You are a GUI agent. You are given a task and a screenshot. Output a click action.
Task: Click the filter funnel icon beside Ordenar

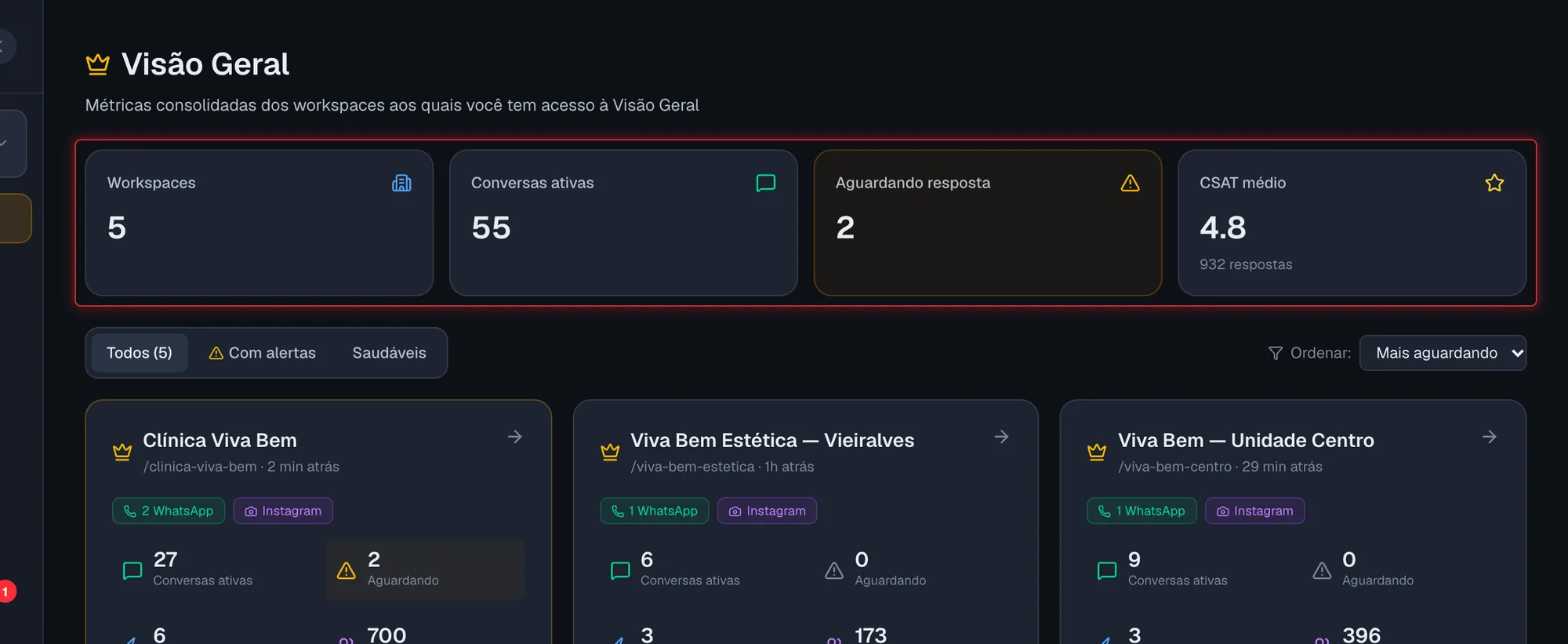click(x=1276, y=353)
